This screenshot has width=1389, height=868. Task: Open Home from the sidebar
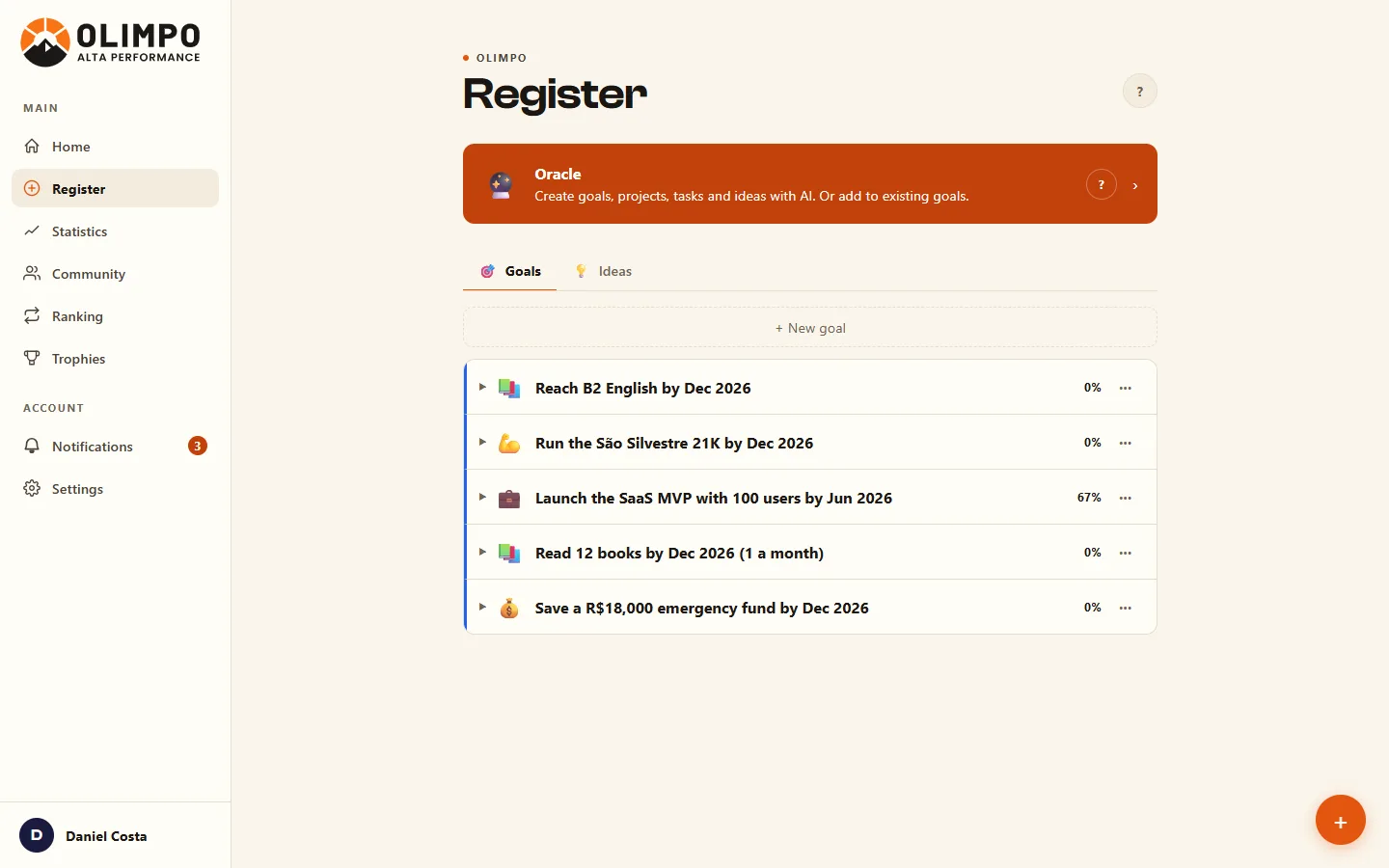pyautogui.click(x=115, y=147)
